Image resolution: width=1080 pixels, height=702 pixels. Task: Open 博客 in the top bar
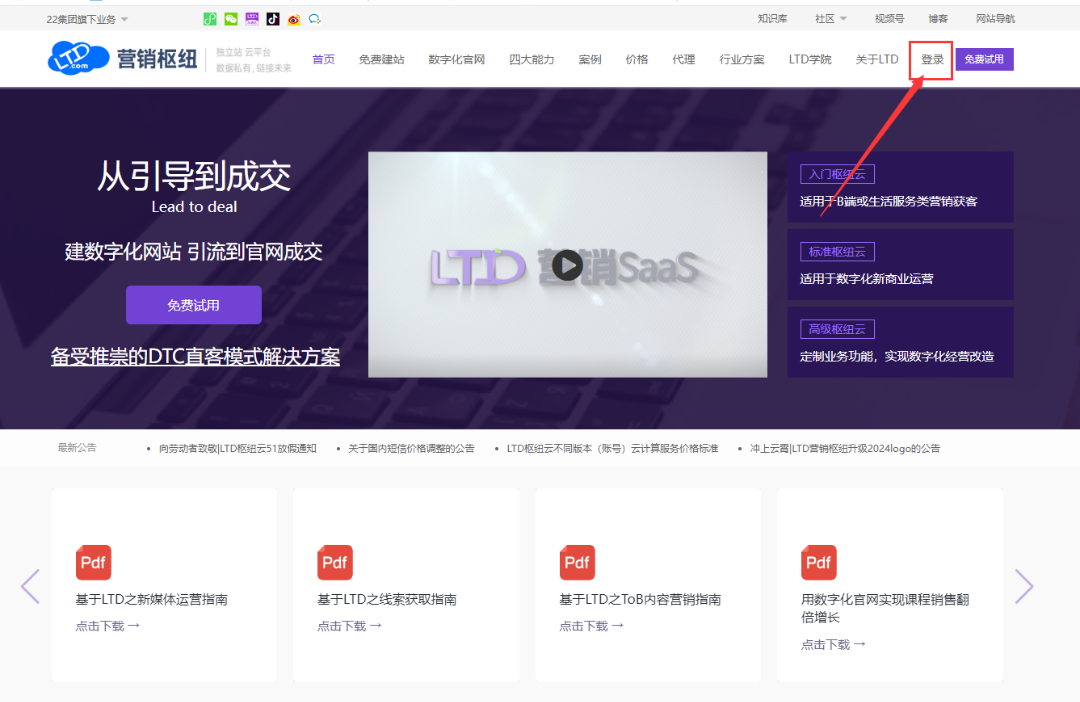click(938, 19)
